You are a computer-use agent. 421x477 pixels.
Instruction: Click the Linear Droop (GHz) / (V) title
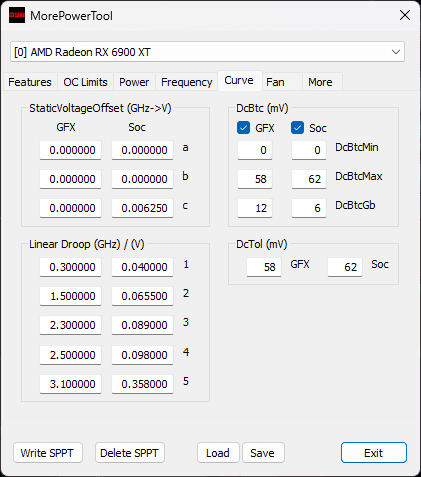point(87,244)
